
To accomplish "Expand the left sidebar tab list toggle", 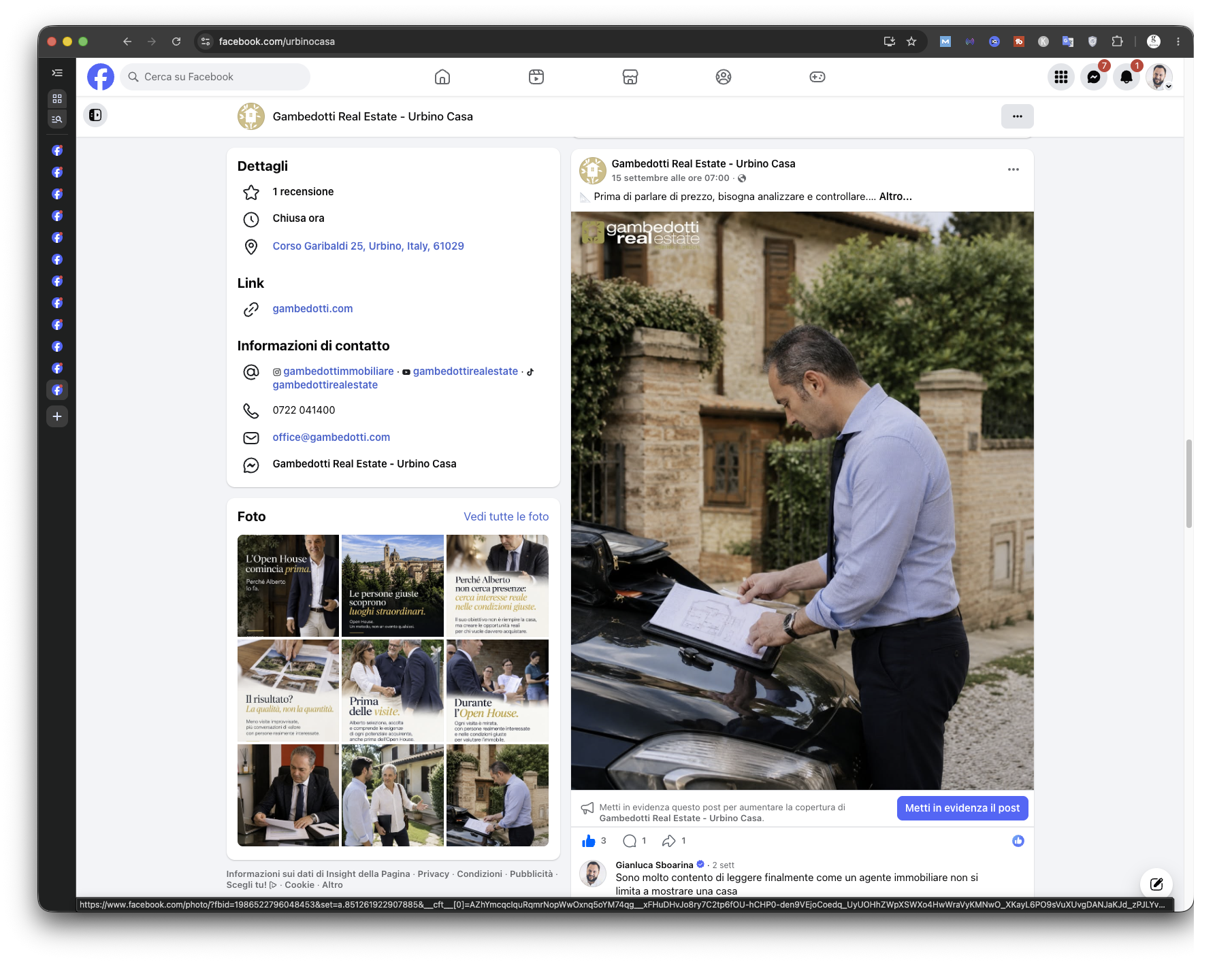I will point(57,73).
